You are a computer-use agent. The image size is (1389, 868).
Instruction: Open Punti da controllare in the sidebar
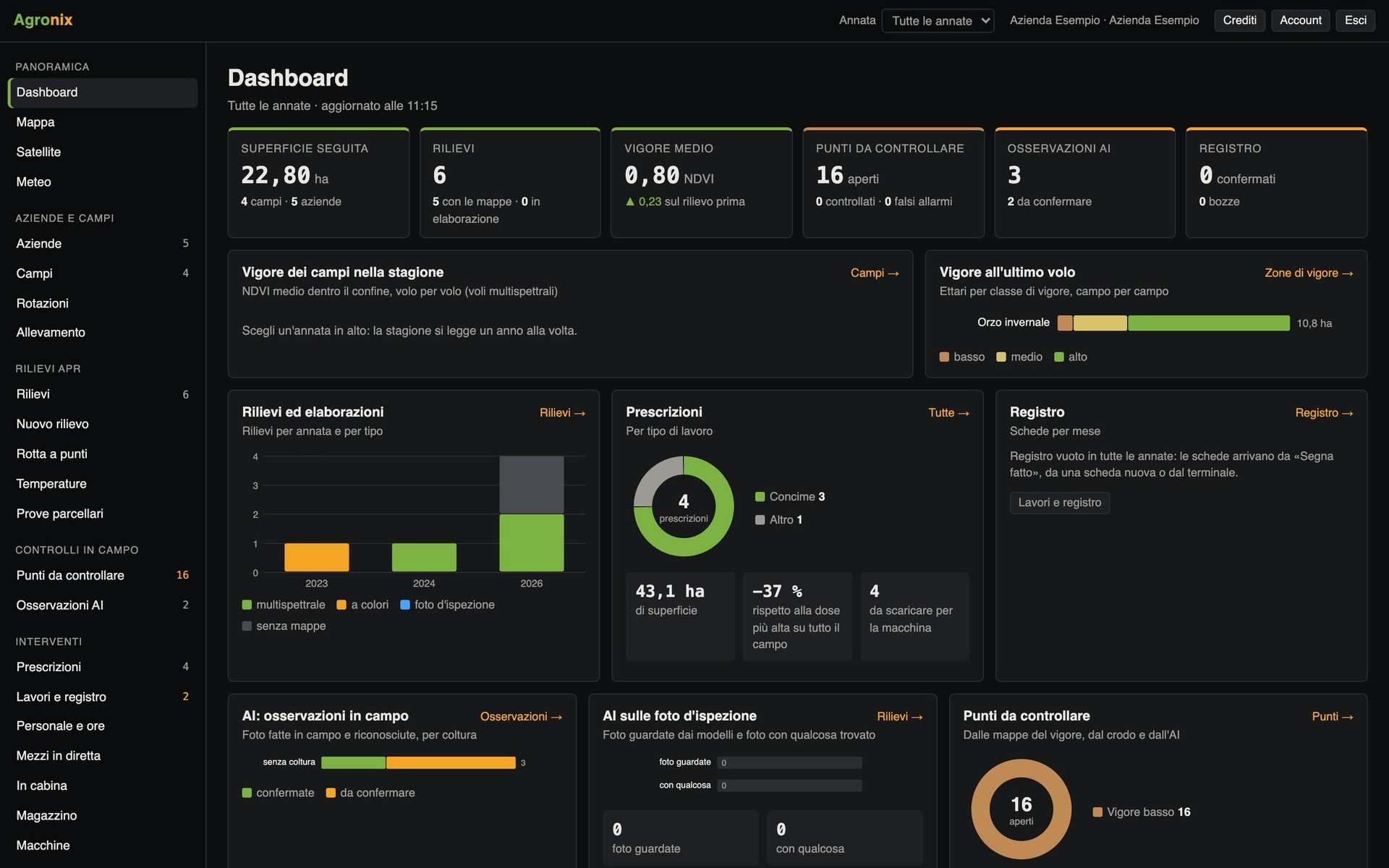point(103,575)
